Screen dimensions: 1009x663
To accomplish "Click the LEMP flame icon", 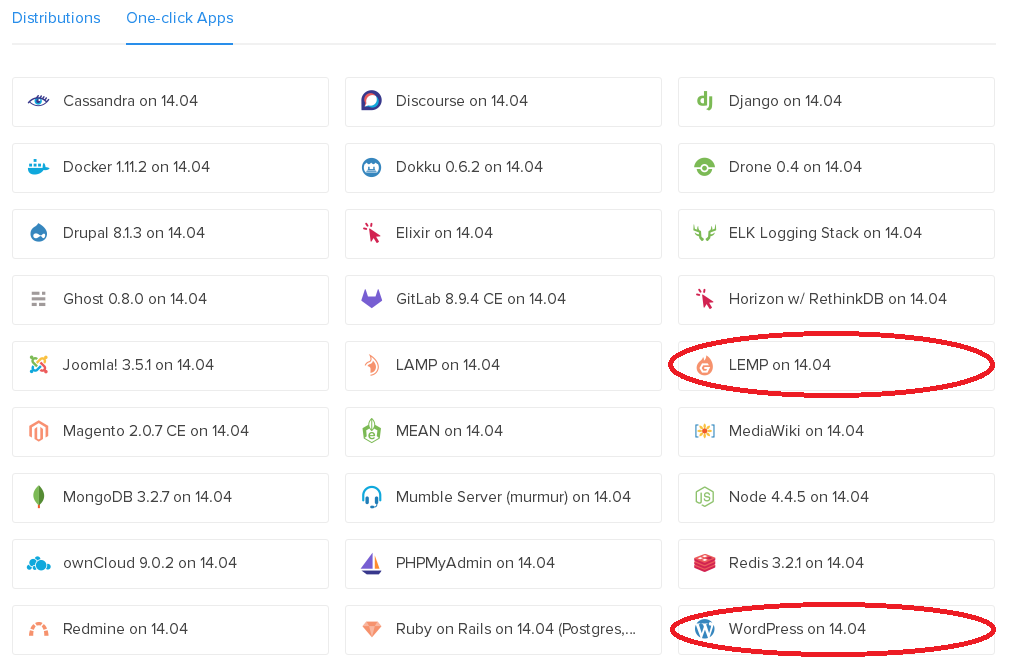I will pos(705,366).
